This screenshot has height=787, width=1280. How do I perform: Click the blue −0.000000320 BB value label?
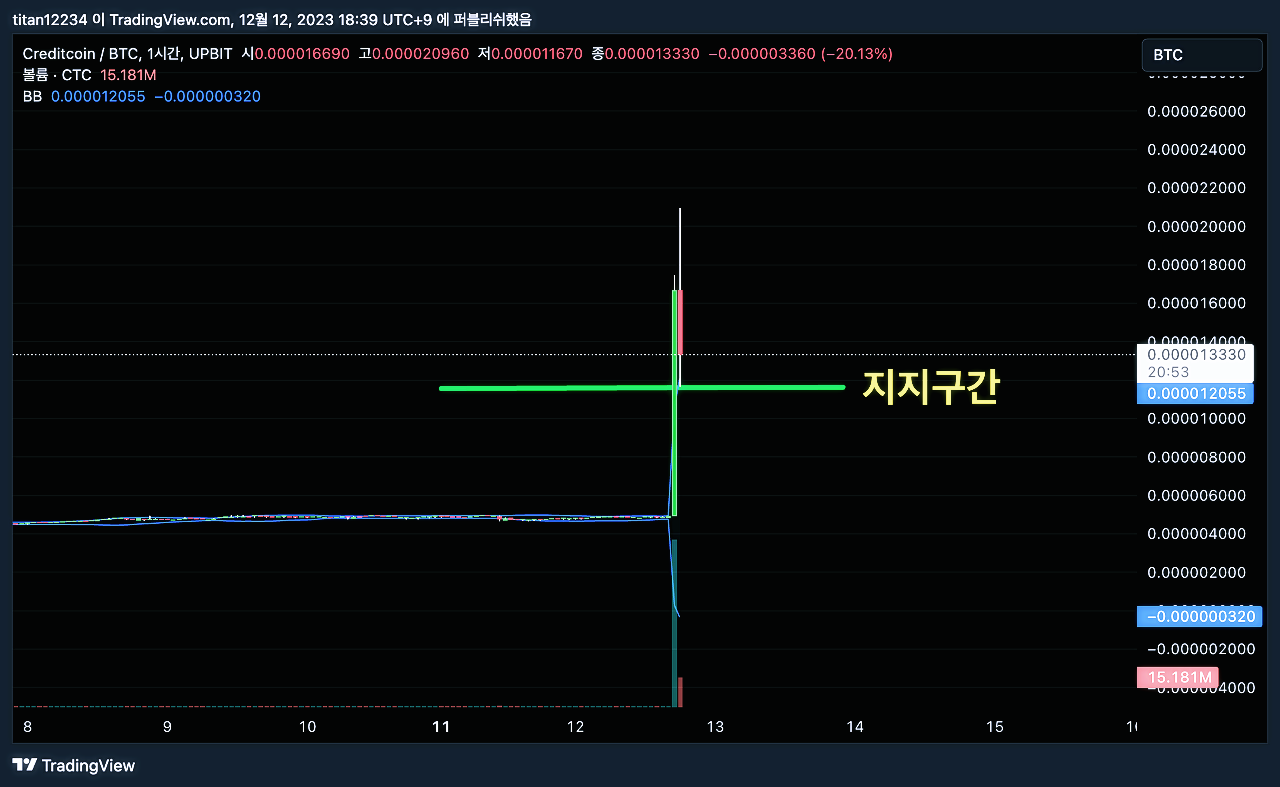pyautogui.click(x=1199, y=616)
